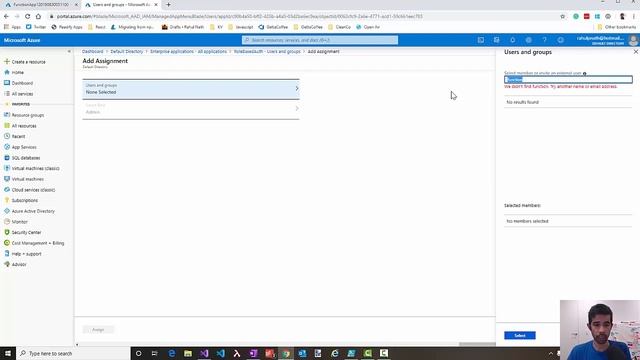Open Visual Studio from taskbar
This screenshot has width=640, height=360.
[204, 353]
